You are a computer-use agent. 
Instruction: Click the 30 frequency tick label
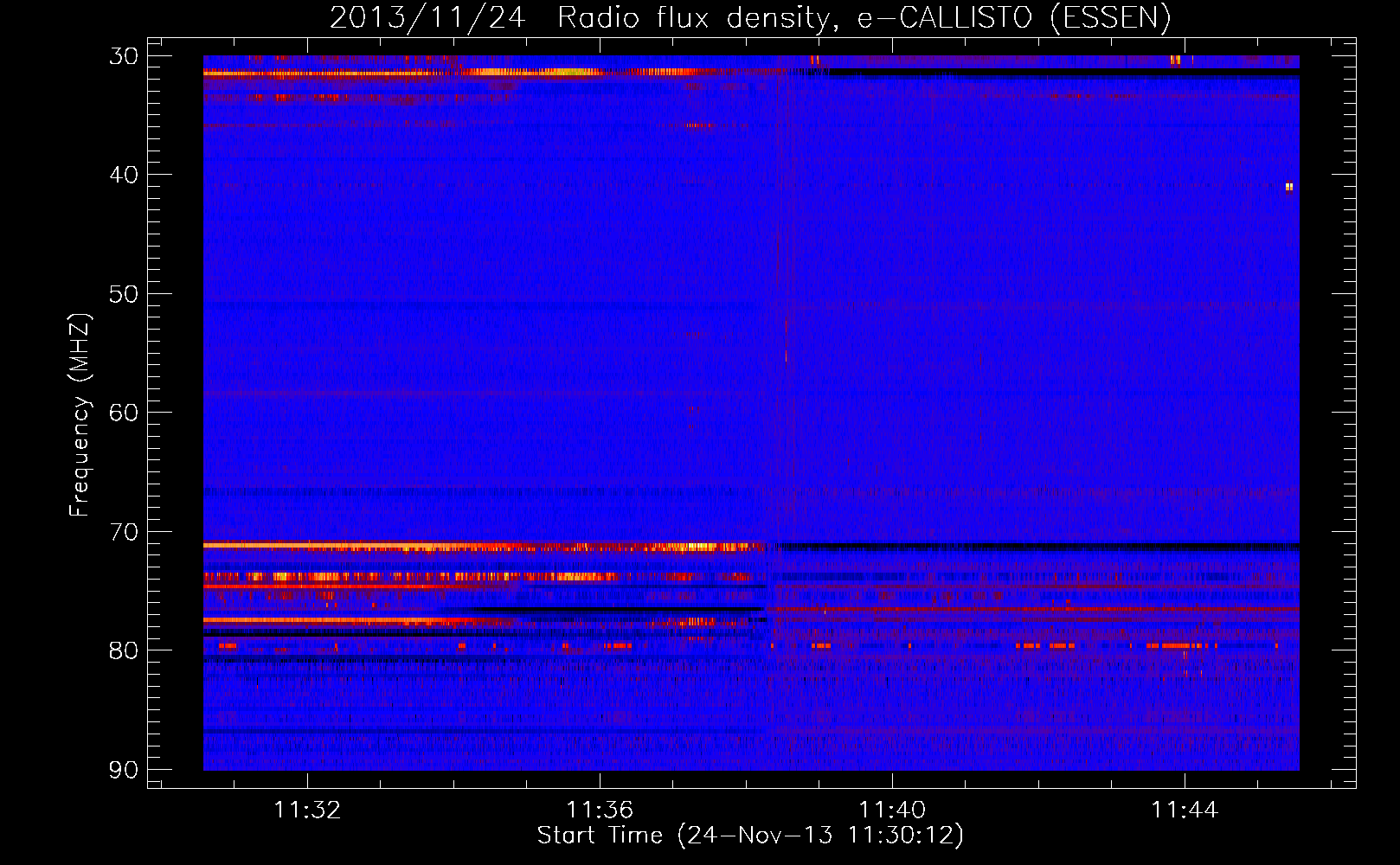click(x=123, y=56)
